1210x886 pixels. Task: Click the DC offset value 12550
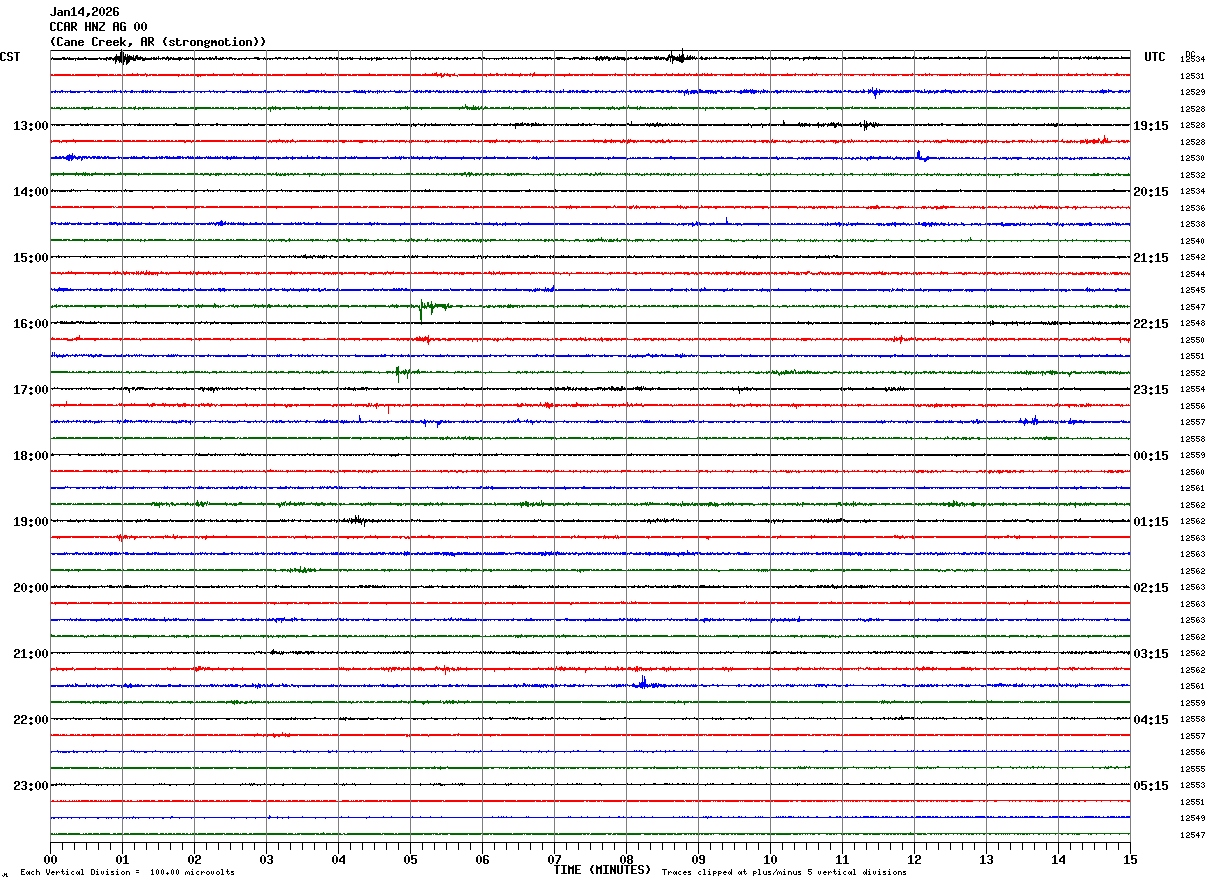(1192, 340)
